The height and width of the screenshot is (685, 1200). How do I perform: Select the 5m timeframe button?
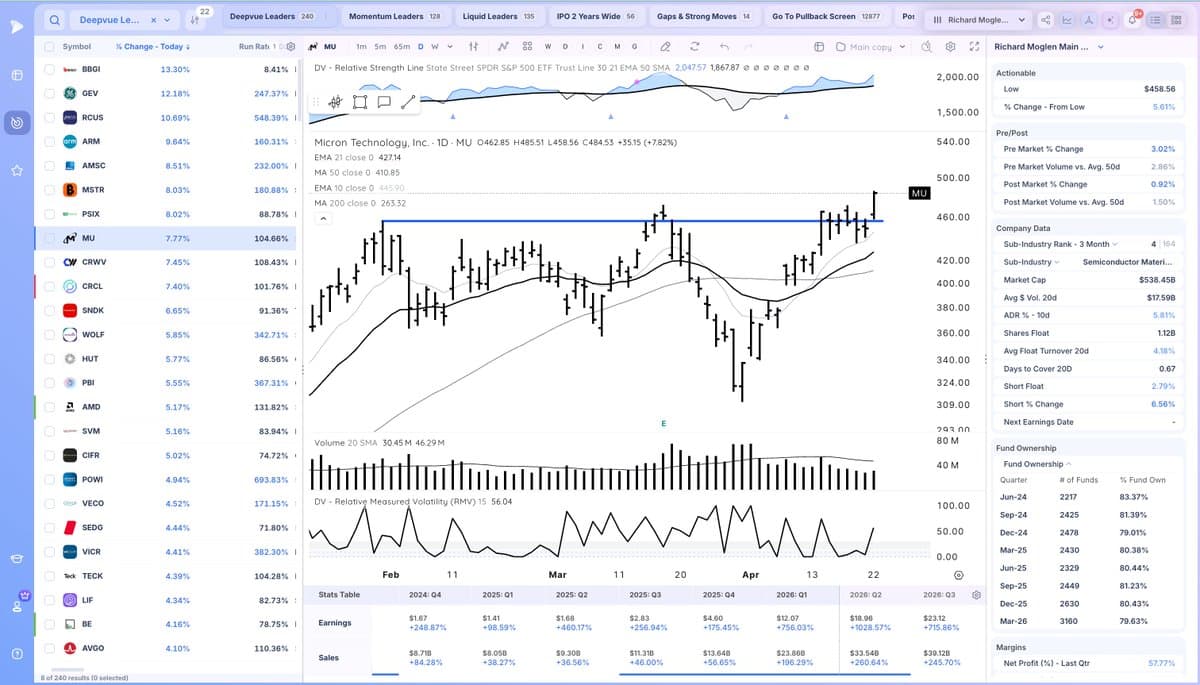coord(380,46)
